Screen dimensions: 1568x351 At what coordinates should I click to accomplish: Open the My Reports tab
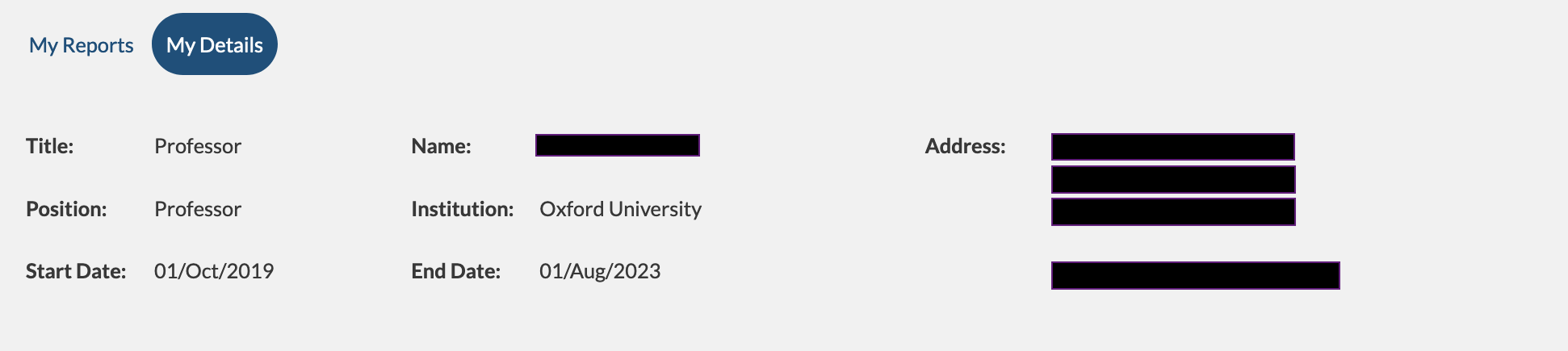tap(81, 45)
